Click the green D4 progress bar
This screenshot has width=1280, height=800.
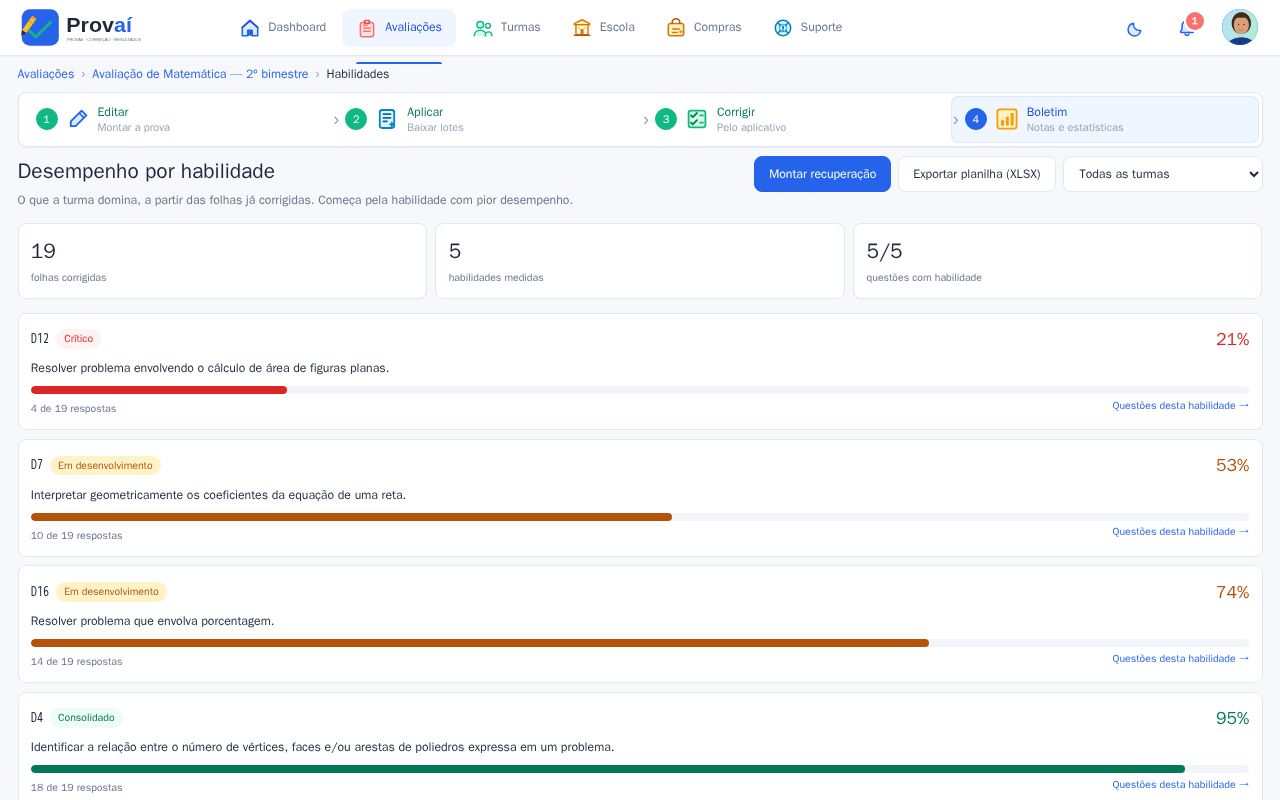pos(608,769)
